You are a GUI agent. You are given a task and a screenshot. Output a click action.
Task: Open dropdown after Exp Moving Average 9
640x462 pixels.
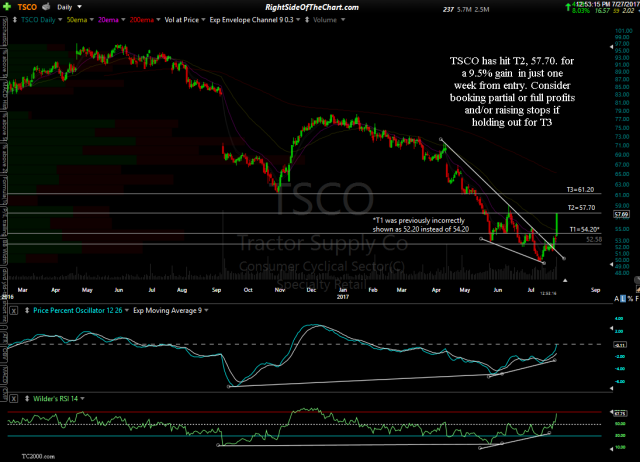point(207,311)
